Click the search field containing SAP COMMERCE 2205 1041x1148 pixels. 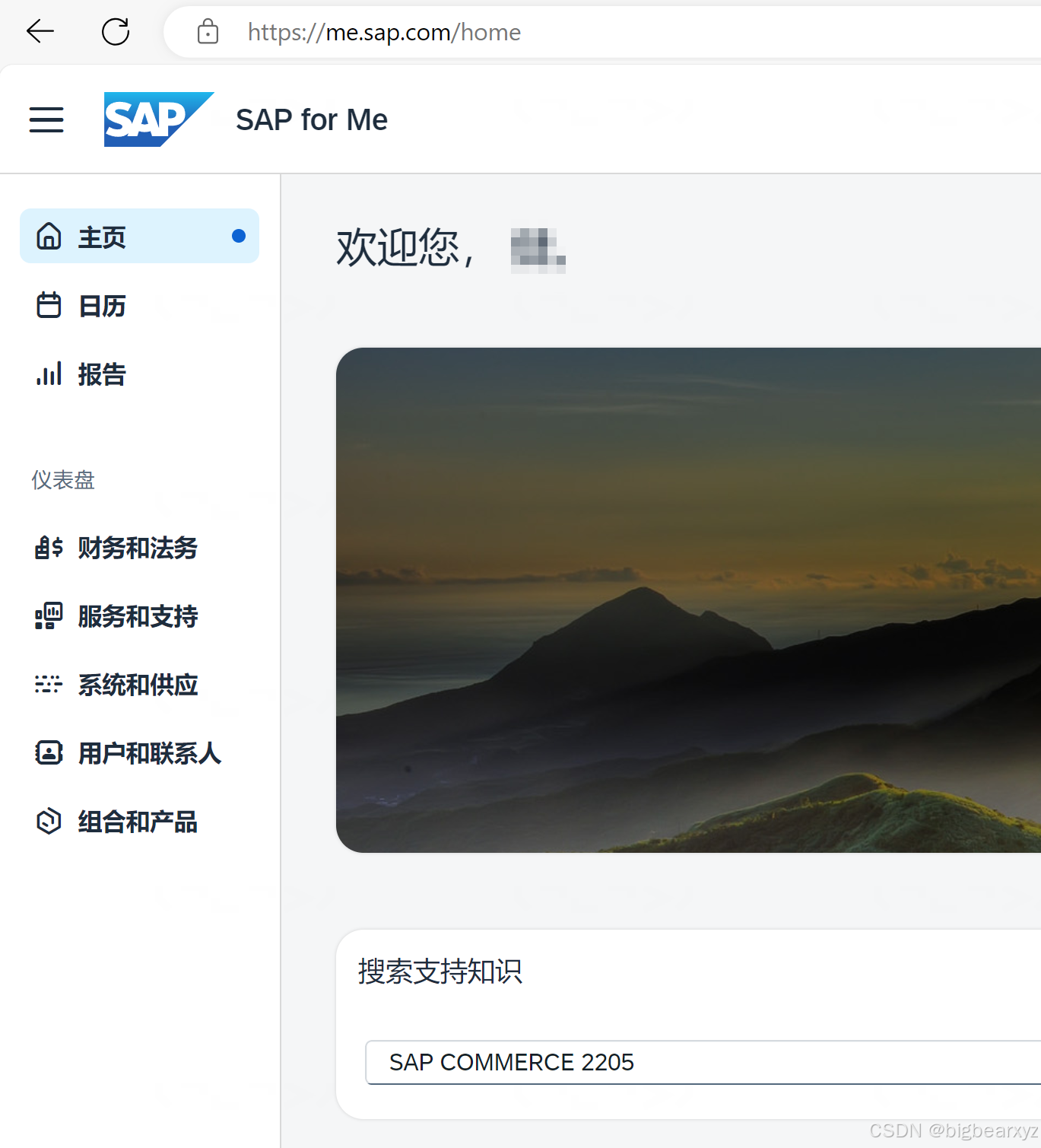(x=703, y=1062)
